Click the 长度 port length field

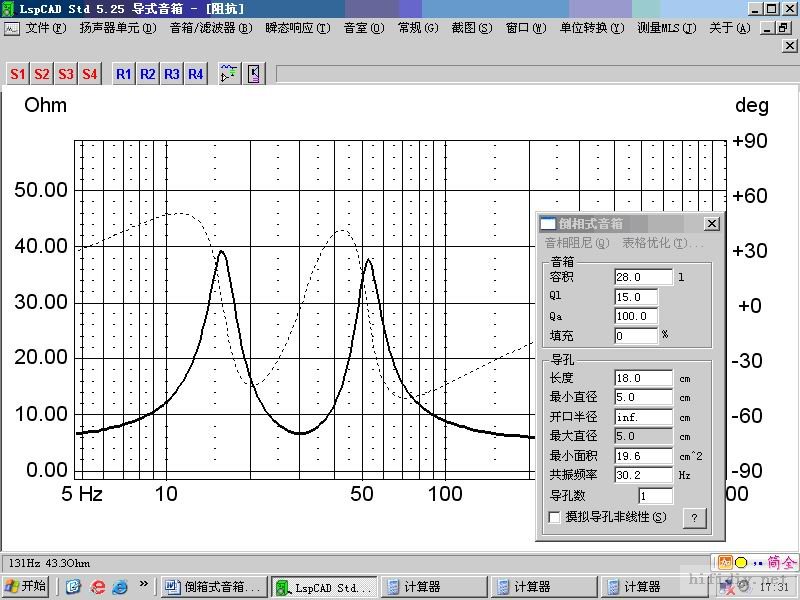(x=643, y=378)
